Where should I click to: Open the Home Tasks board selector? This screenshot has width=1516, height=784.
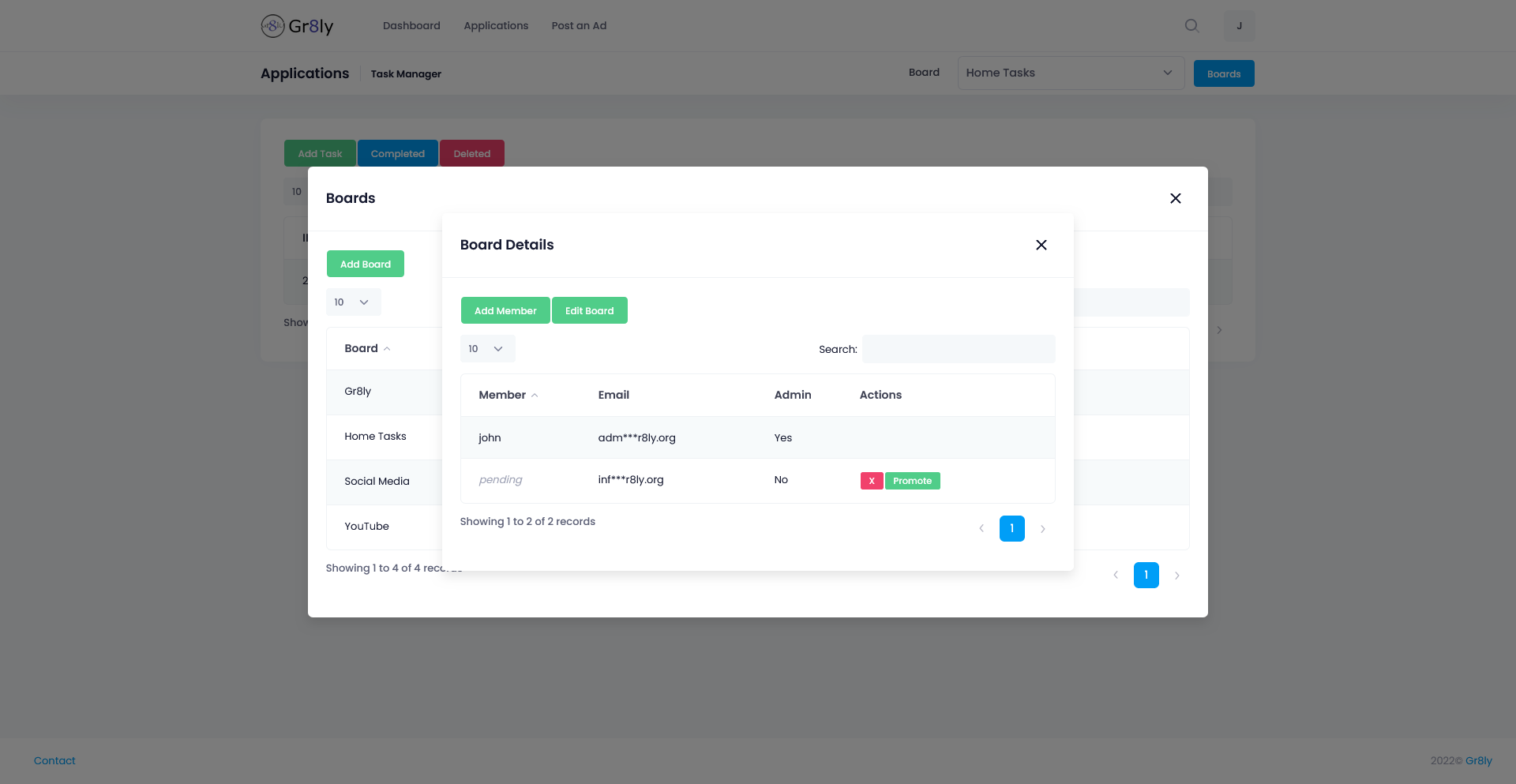pos(1070,73)
